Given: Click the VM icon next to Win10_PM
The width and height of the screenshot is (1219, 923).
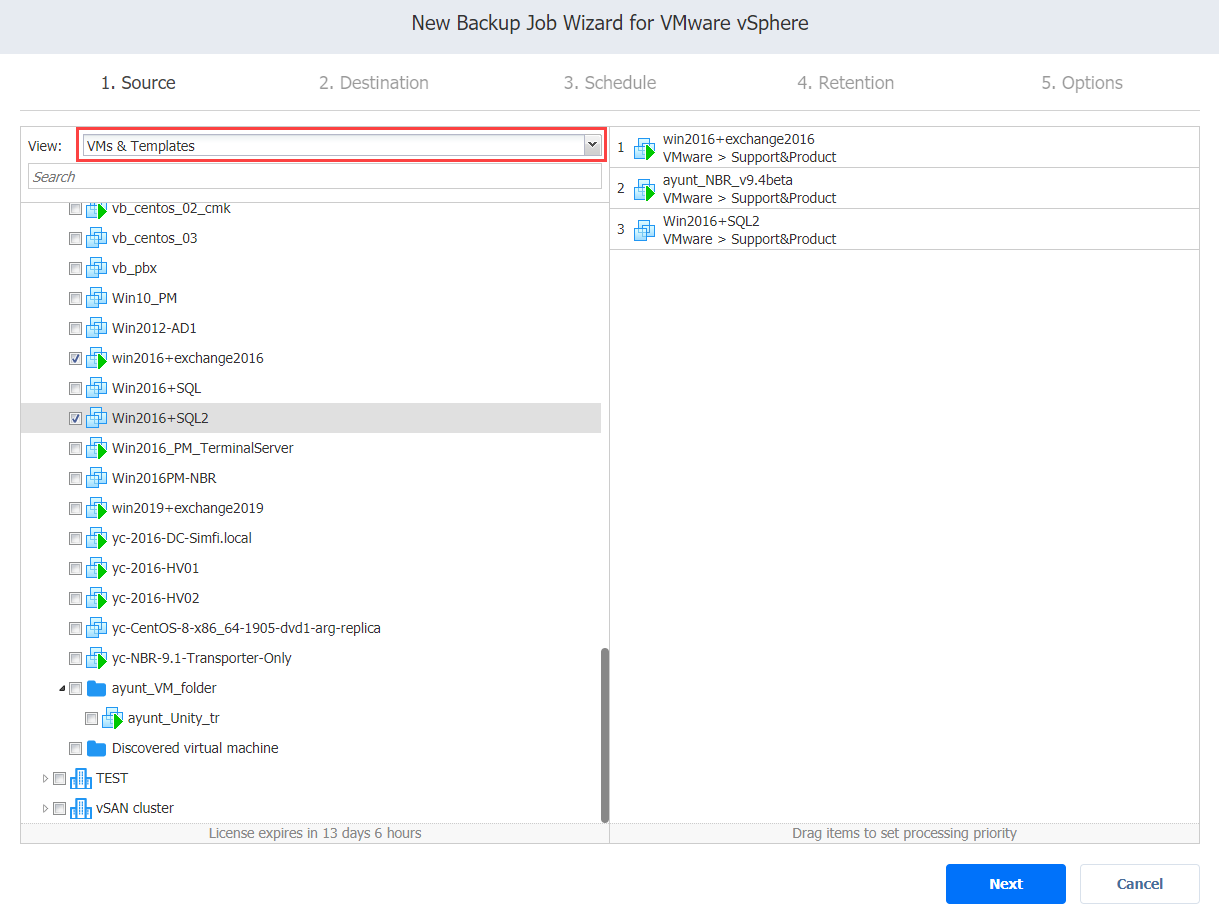Looking at the screenshot, I should 97,298.
